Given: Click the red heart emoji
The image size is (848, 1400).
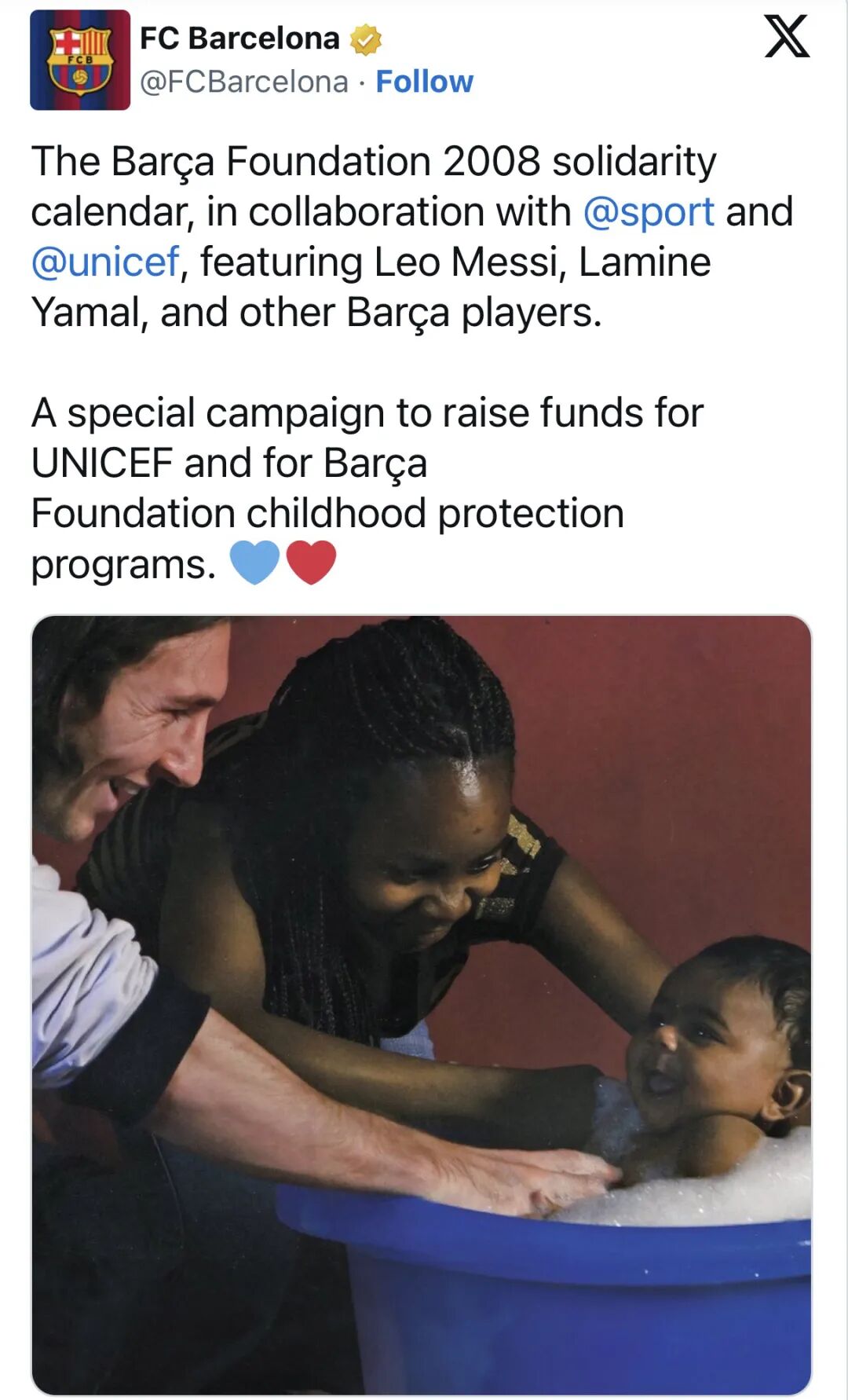Looking at the screenshot, I should pyautogui.click(x=311, y=563).
